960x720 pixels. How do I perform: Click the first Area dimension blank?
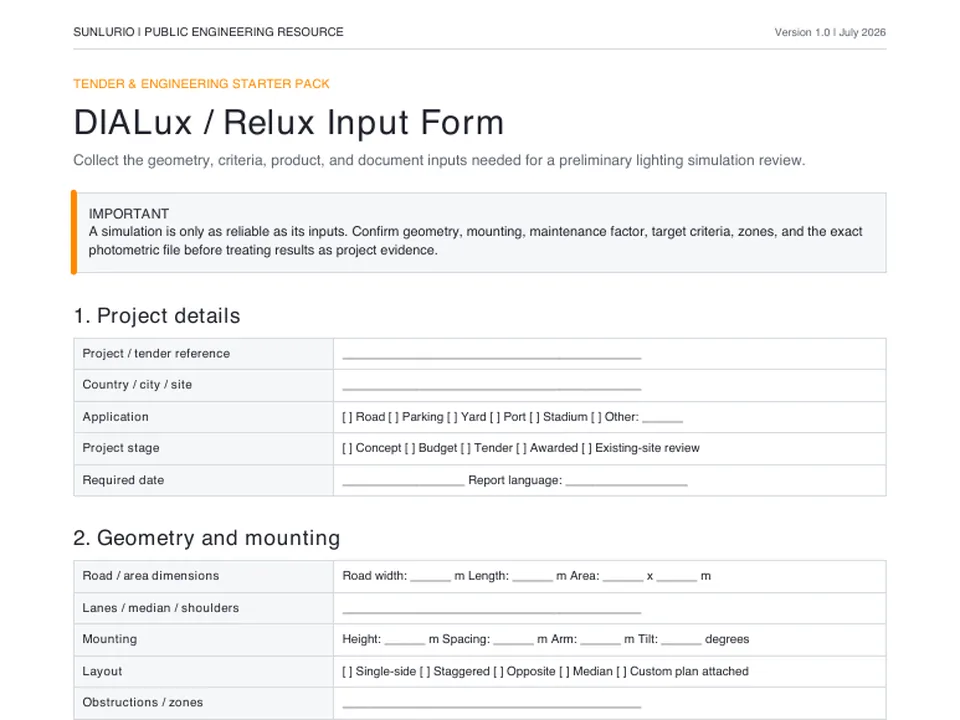tap(623, 579)
